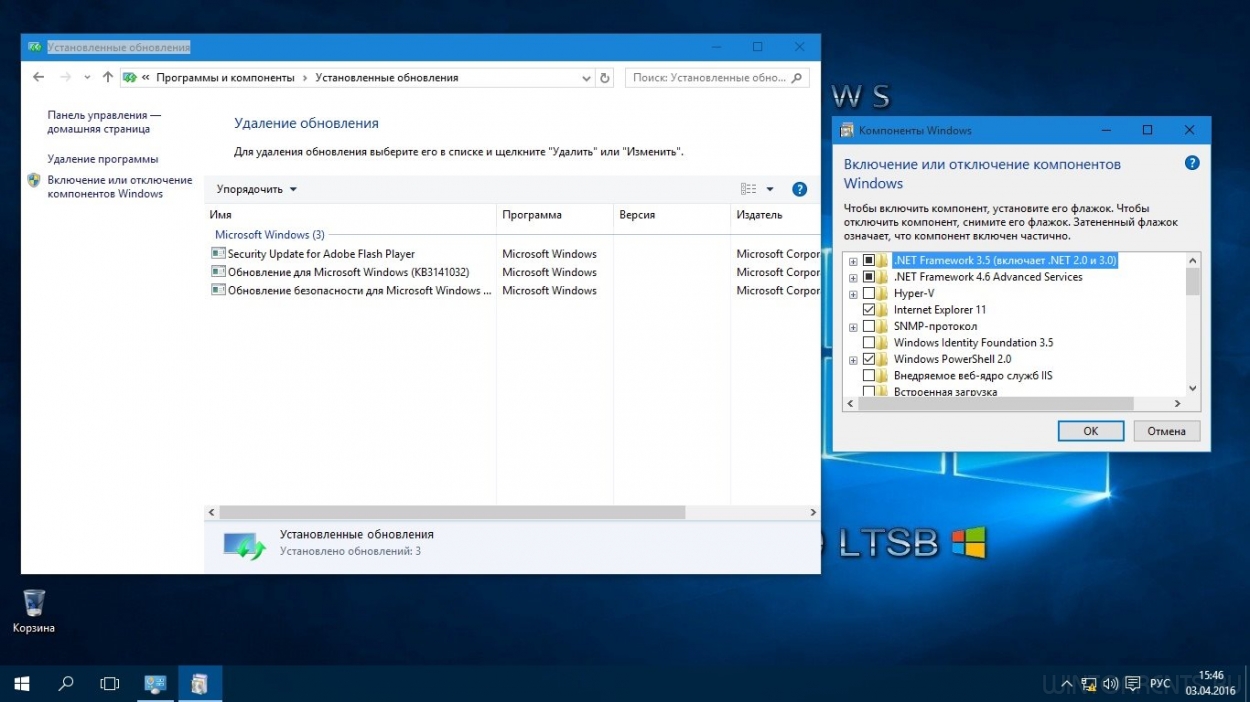Open taskbar Search
Viewport: 1250px width, 702px height.
66,684
